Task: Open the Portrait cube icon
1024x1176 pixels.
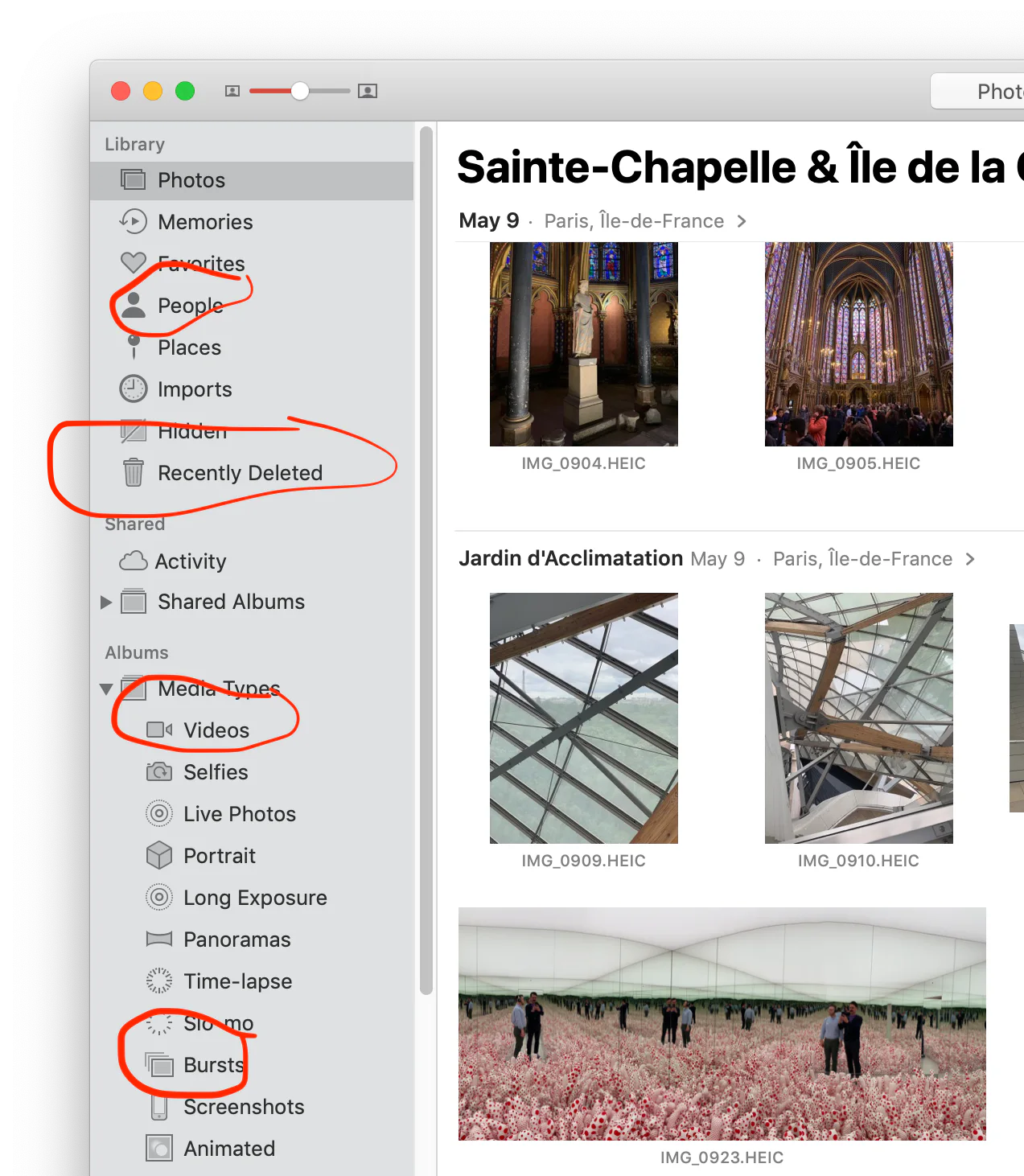Action: [x=159, y=855]
